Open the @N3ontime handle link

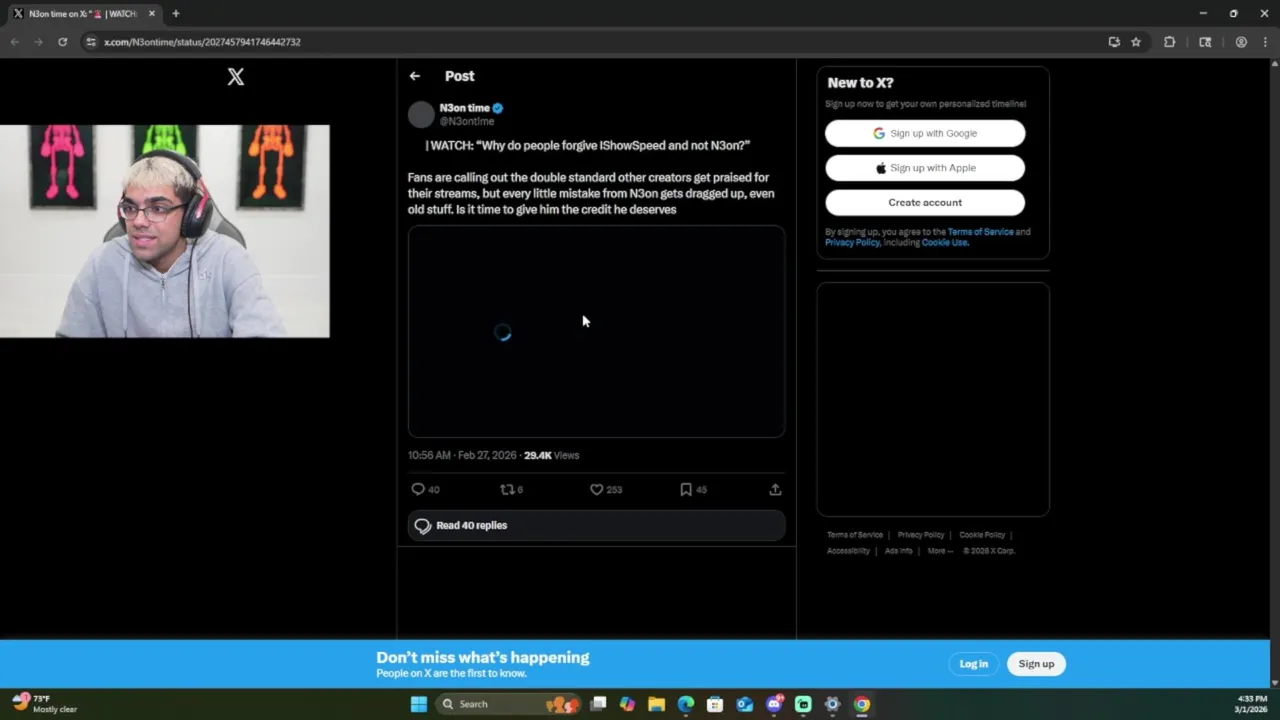[467, 121]
